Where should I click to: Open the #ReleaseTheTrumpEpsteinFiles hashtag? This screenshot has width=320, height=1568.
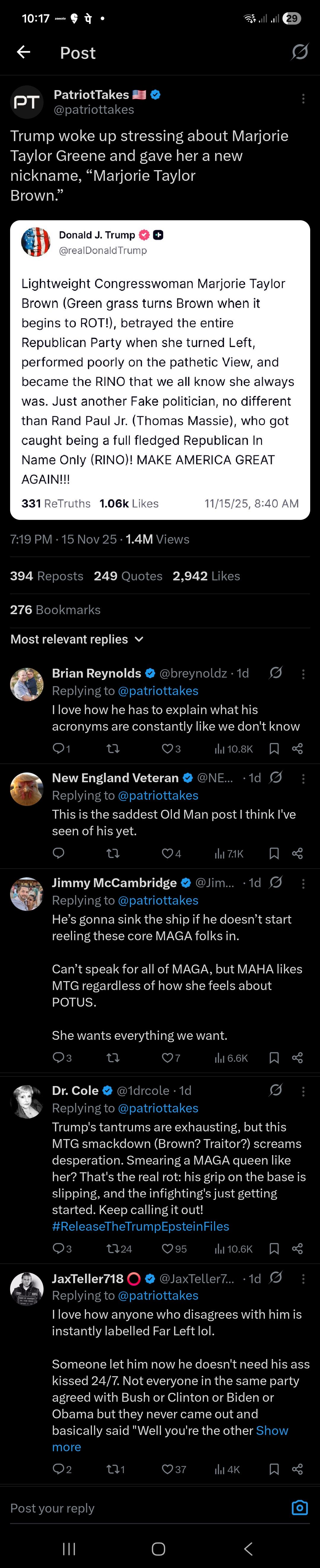pyautogui.click(x=140, y=1226)
